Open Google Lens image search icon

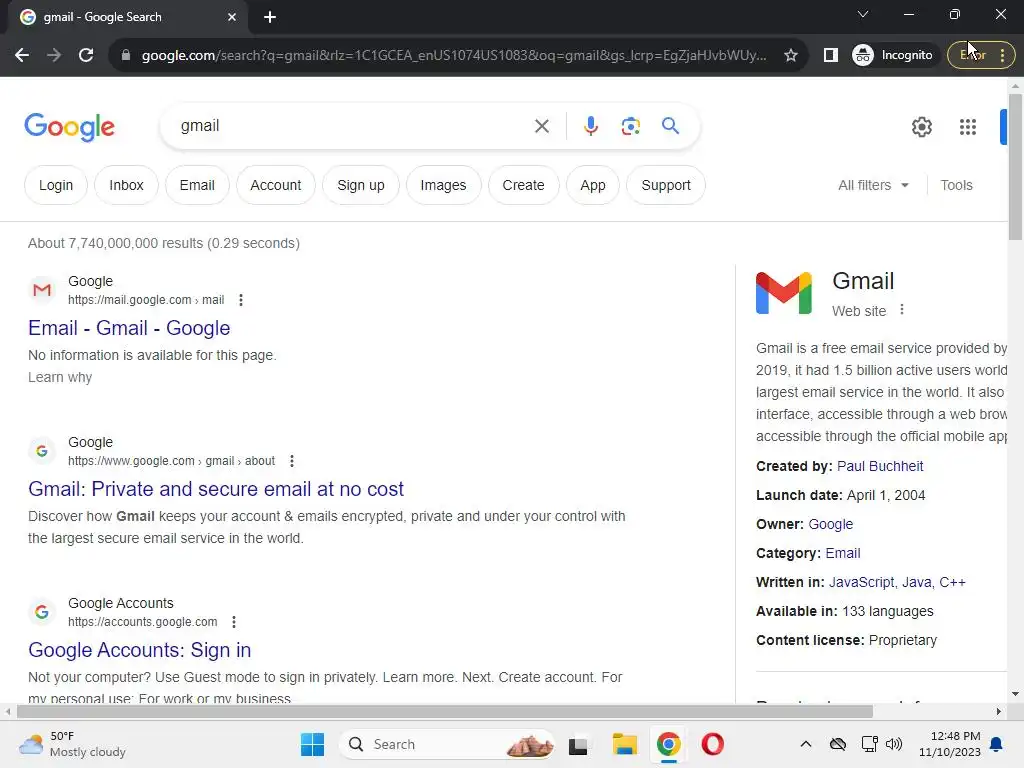(x=630, y=126)
